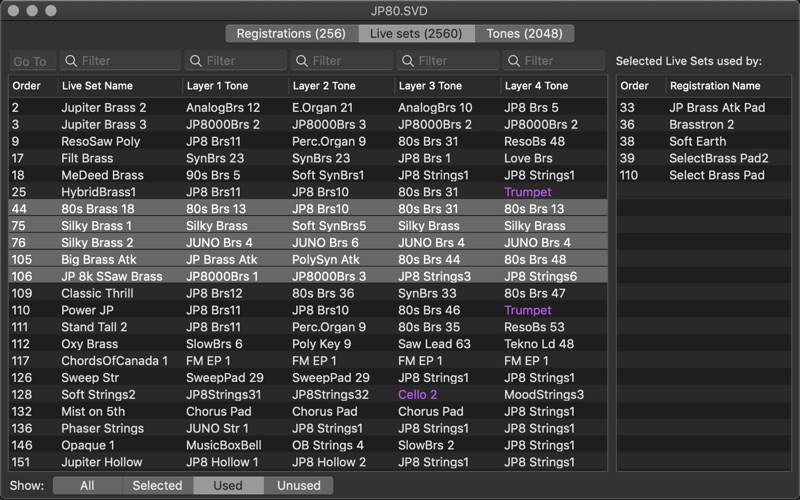
Task: Click the PolySyn Atk tone cell
Action: coord(326,259)
